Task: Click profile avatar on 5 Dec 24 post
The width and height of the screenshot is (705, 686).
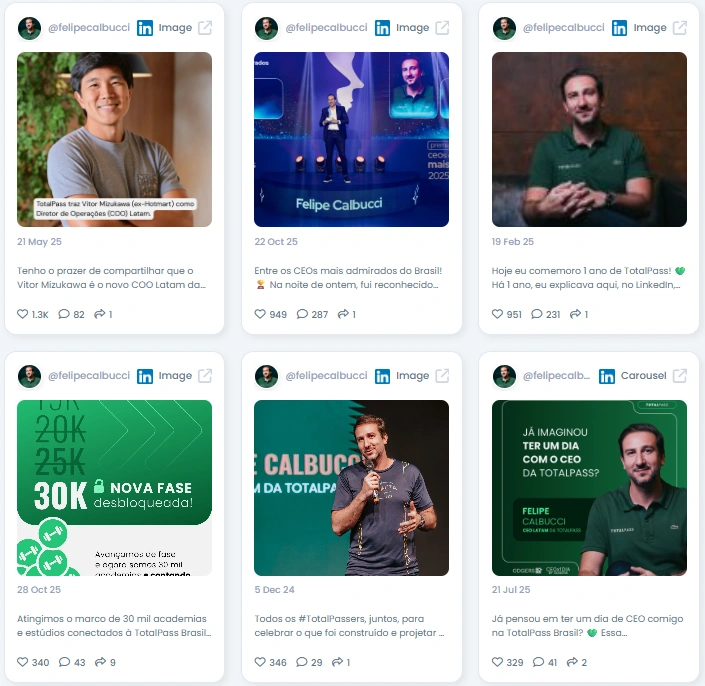Action: tap(266, 376)
